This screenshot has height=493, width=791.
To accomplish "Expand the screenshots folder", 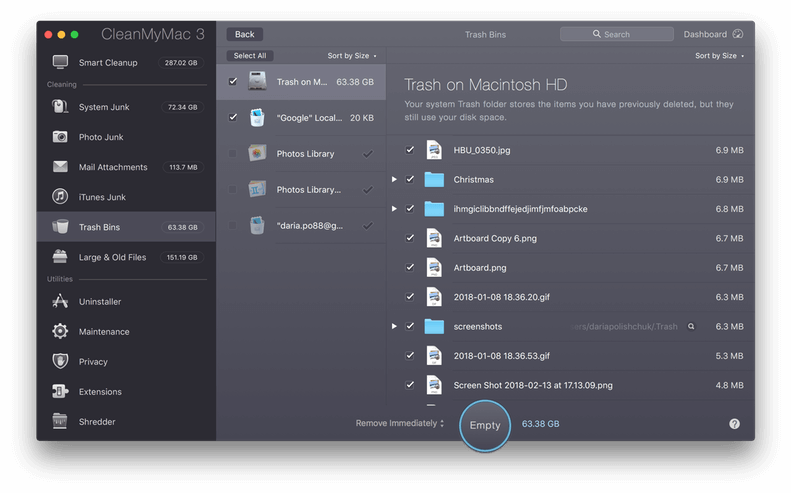I will (x=394, y=326).
